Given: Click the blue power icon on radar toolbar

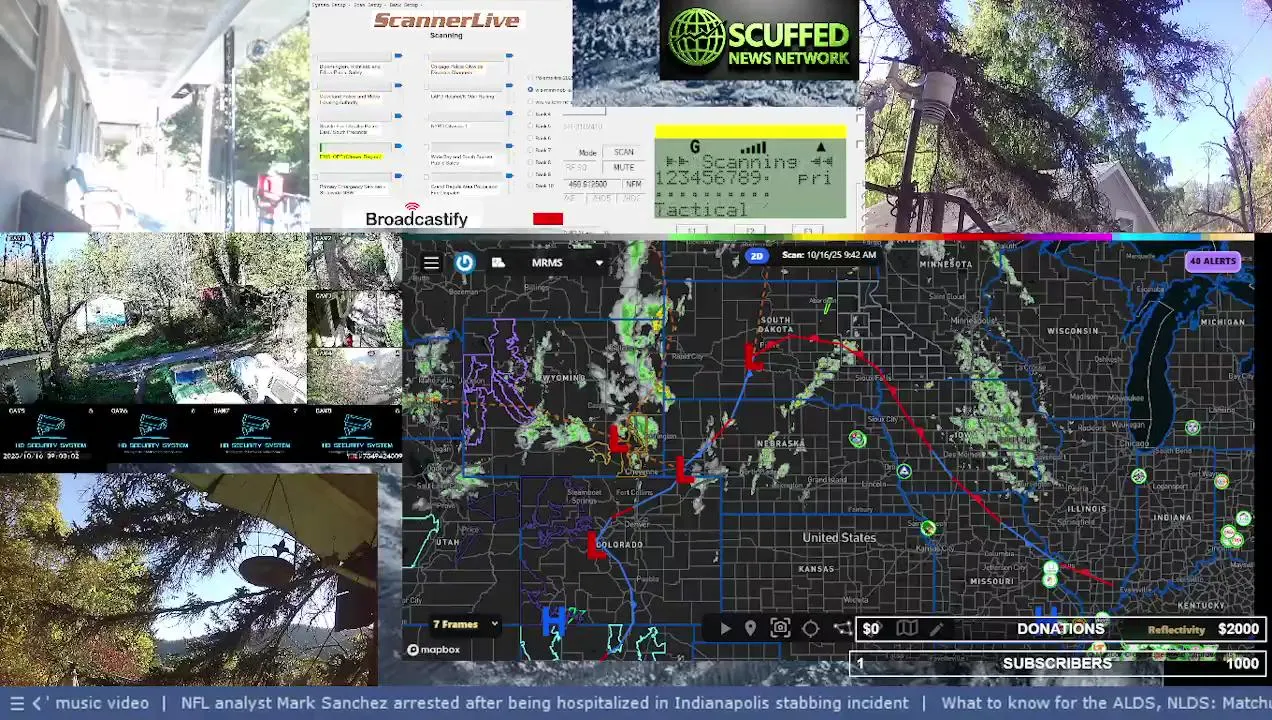Looking at the screenshot, I should 465,263.
